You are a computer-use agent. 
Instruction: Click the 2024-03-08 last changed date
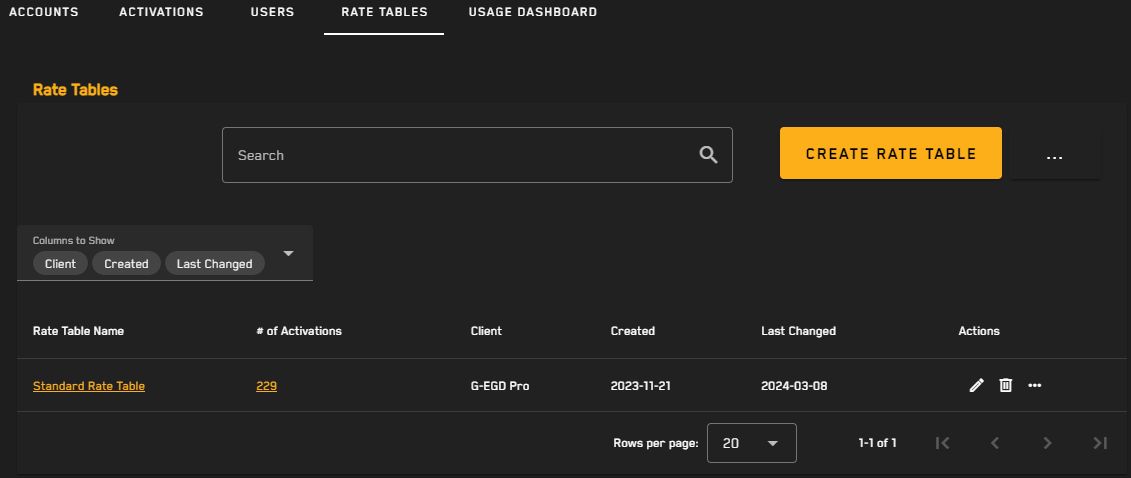pos(794,386)
